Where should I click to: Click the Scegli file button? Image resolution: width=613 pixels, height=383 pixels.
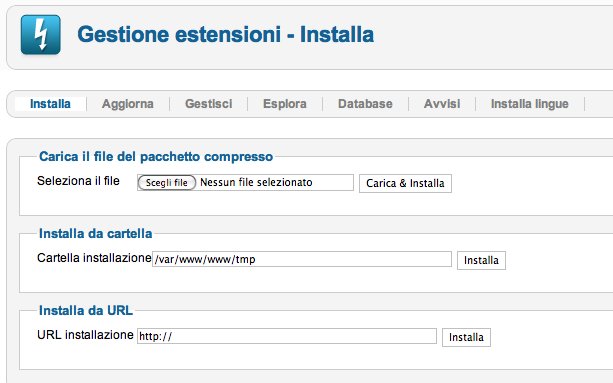tap(167, 183)
